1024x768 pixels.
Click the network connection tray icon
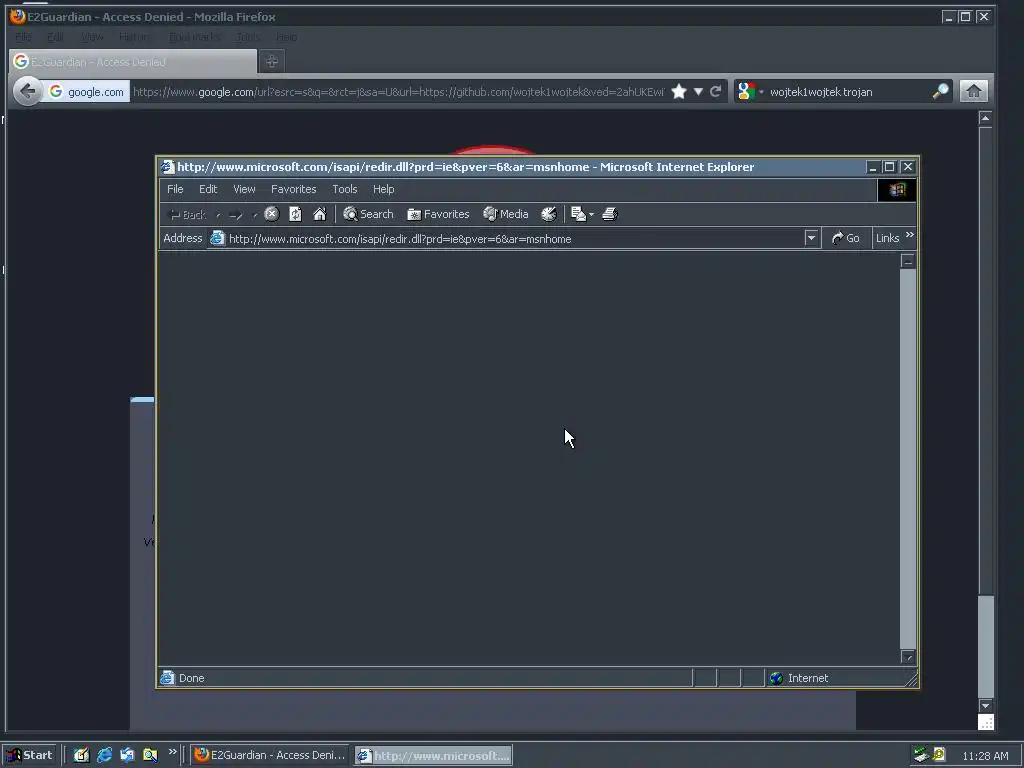pos(921,755)
